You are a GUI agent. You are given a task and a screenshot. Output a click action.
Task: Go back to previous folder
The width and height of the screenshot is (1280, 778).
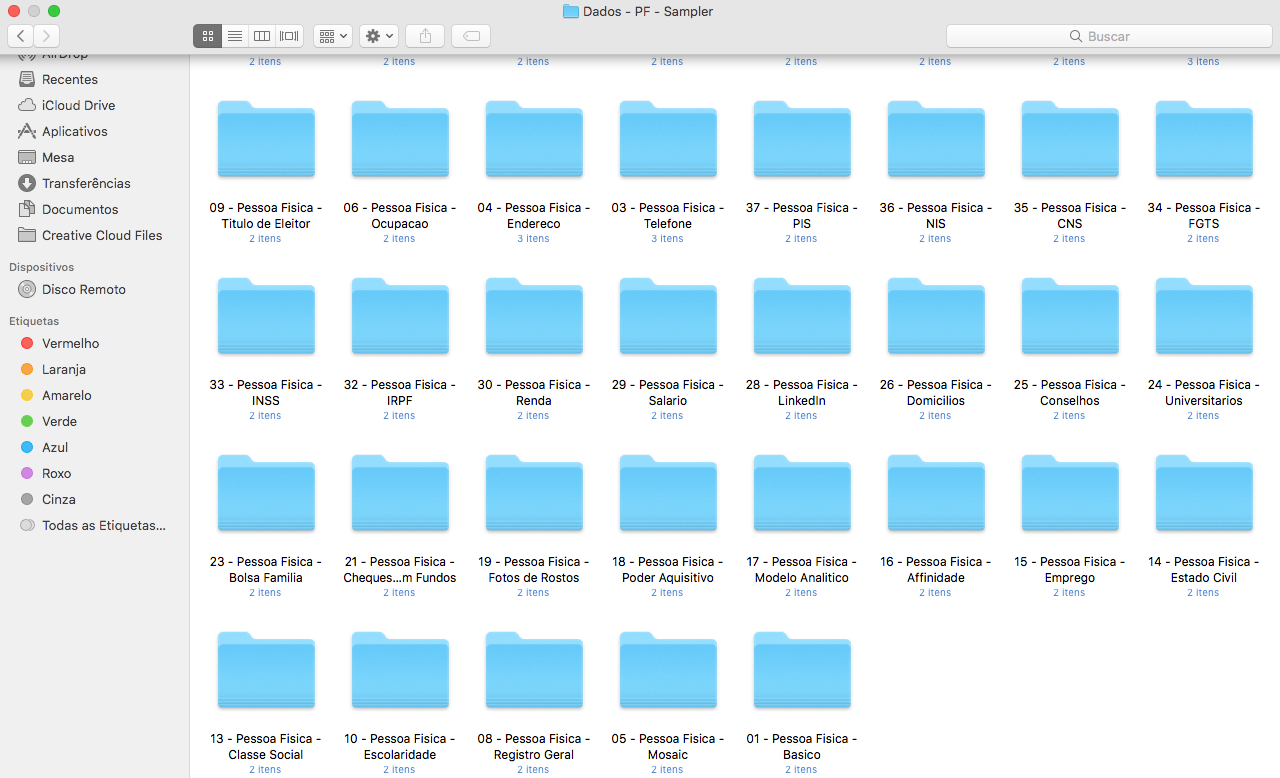[21, 36]
